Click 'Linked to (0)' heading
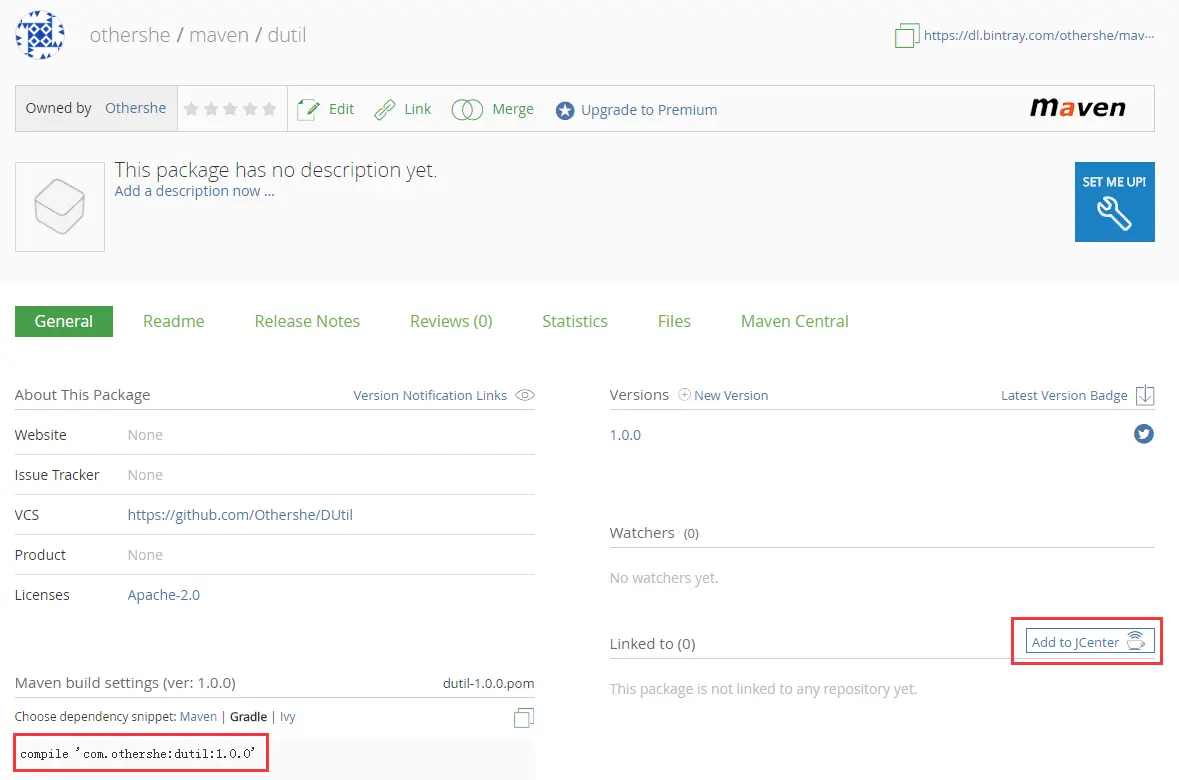The image size is (1179, 780). tap(653, 644)
